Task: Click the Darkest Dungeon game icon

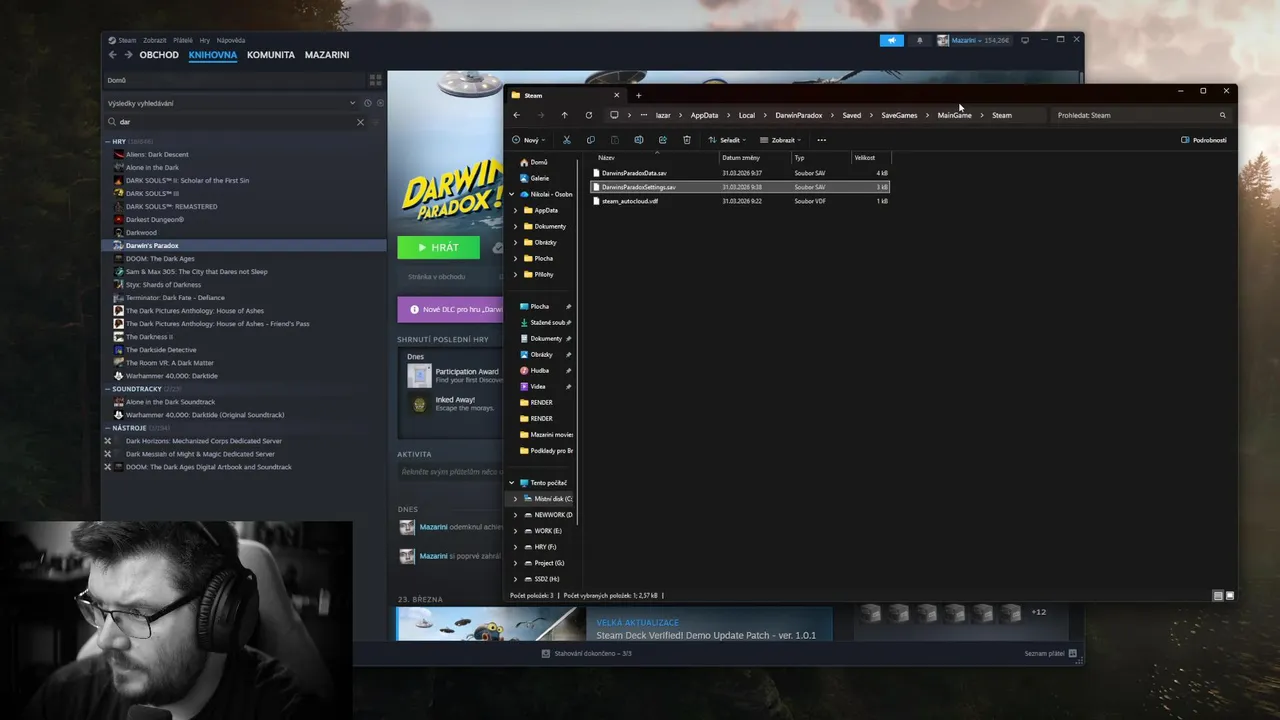Action: (119, 219)
